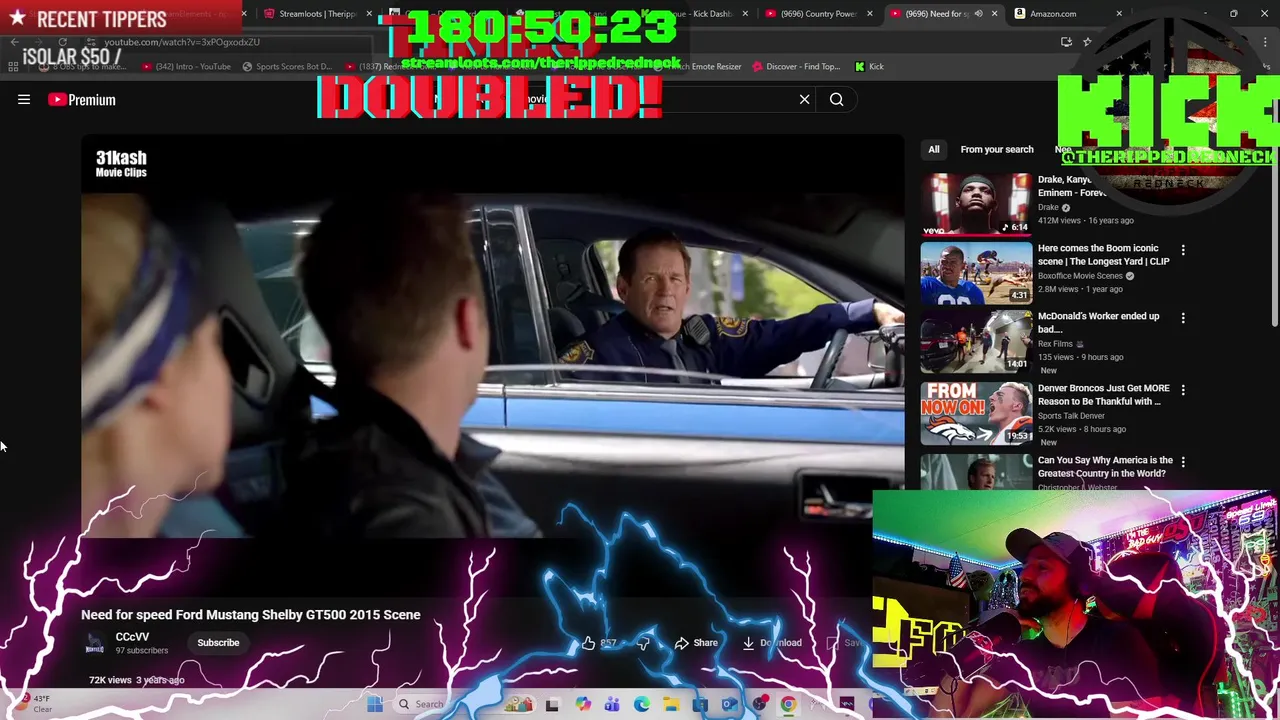The height and width of the screenshot is (720, 1280).
Task: Open Intro - YouTube bookmark
Action: point(186,66)
